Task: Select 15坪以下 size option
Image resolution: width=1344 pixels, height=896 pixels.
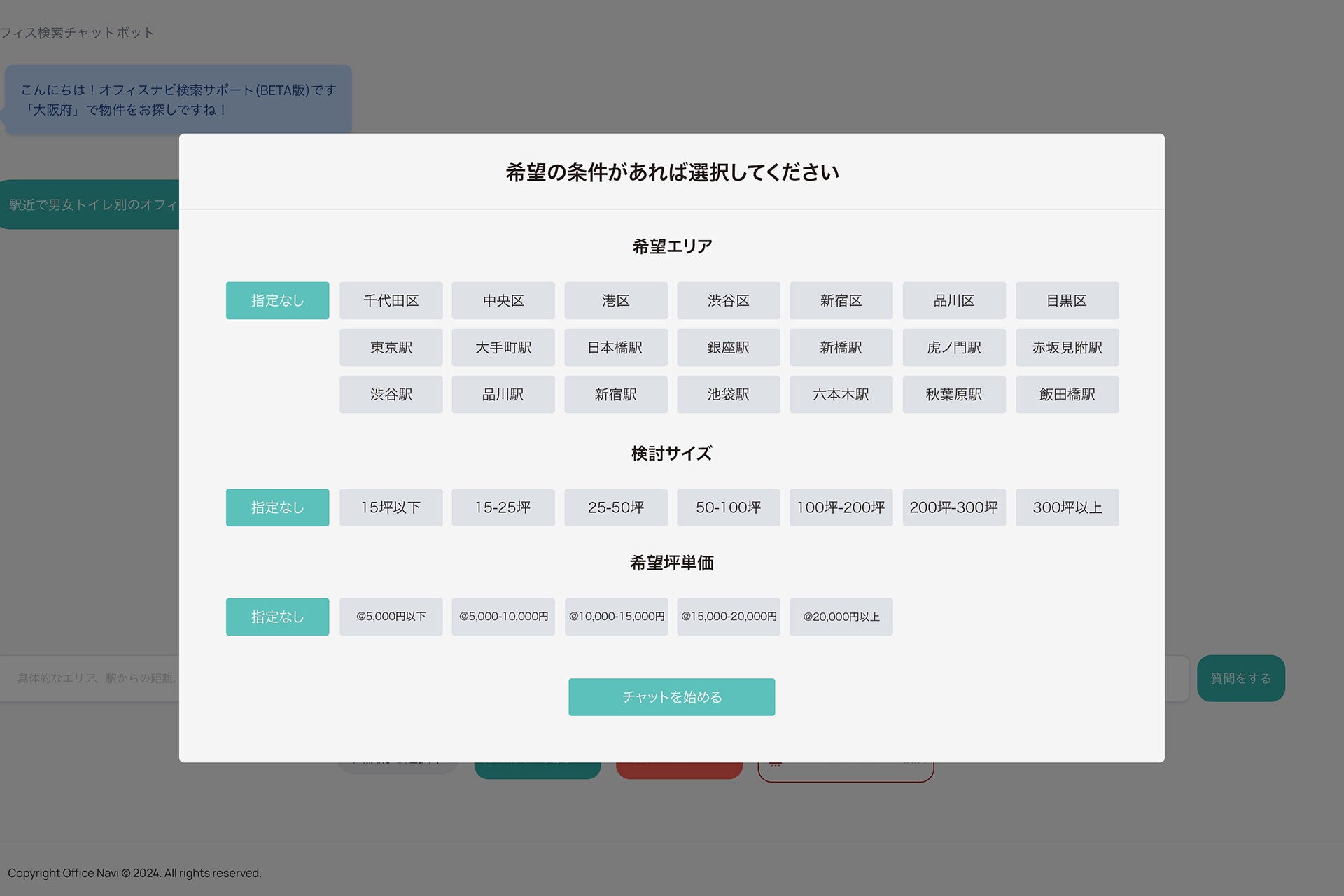Action: (x=391, y=507)
